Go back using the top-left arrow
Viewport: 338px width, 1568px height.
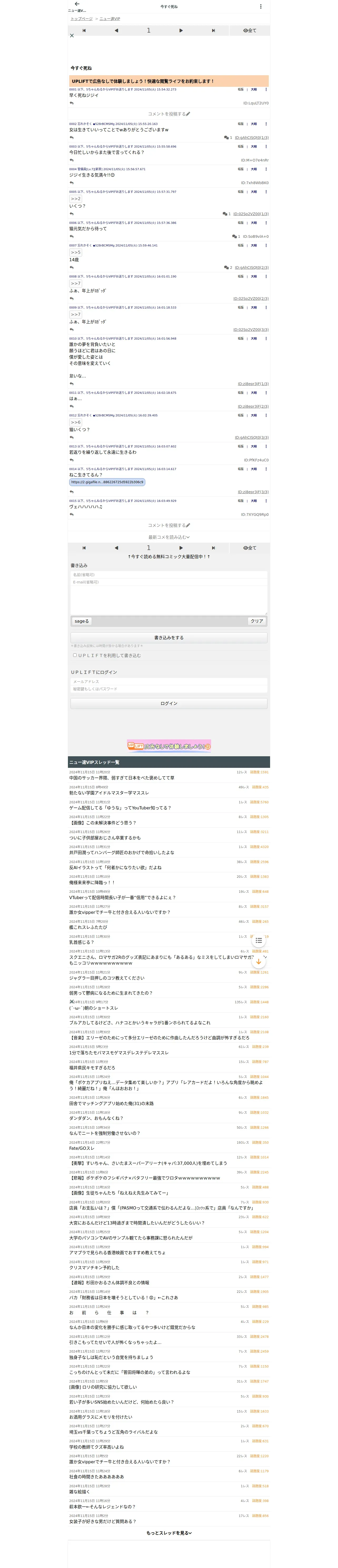pos(77,4)
